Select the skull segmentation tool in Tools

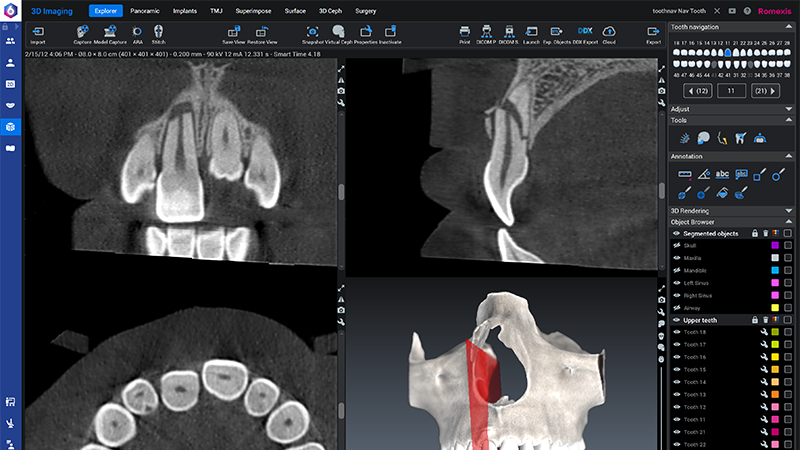[x=704, y=138]
